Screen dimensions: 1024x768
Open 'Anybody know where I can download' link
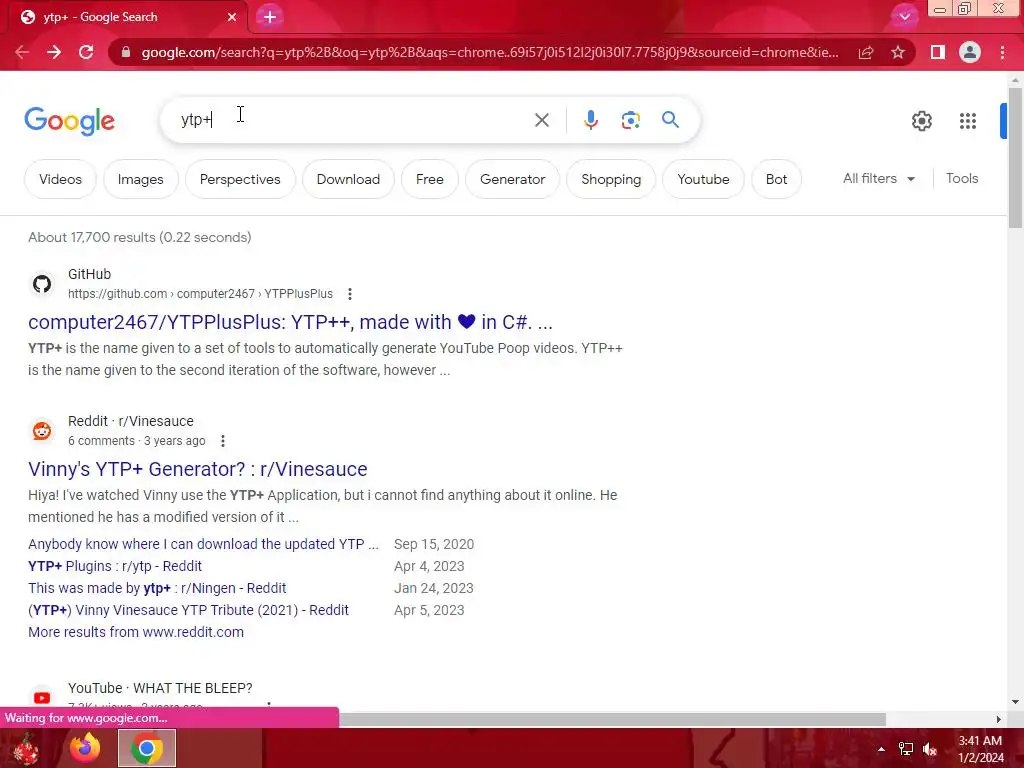(x=203, y=544)
